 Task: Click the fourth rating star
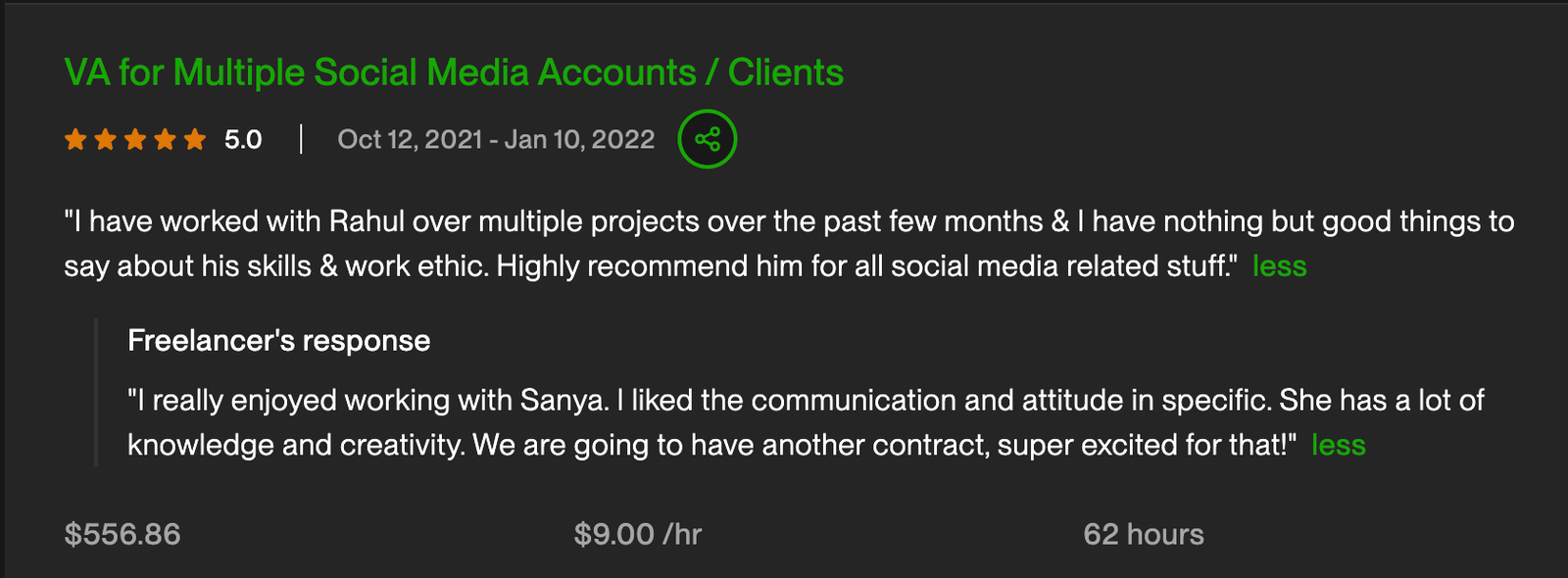click(165, 139)
